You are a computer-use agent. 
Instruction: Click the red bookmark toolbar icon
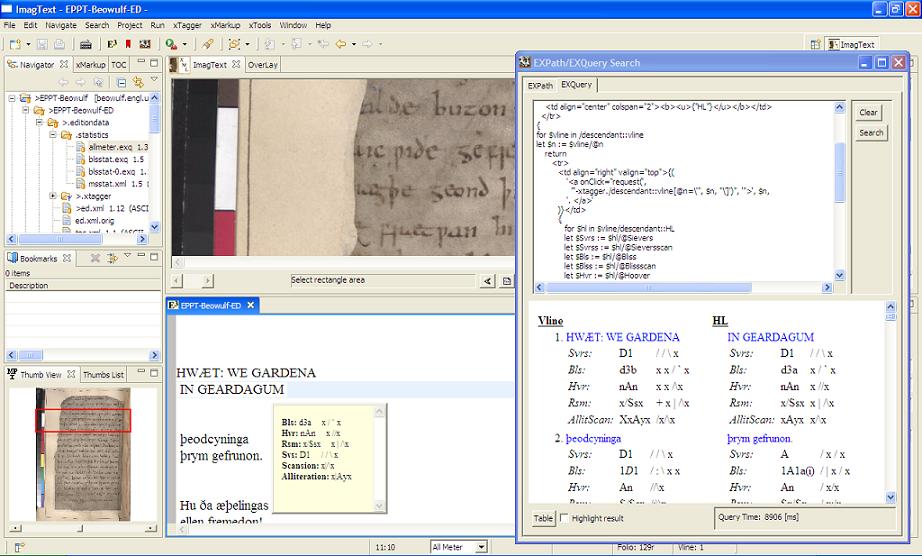coord(128,44)
